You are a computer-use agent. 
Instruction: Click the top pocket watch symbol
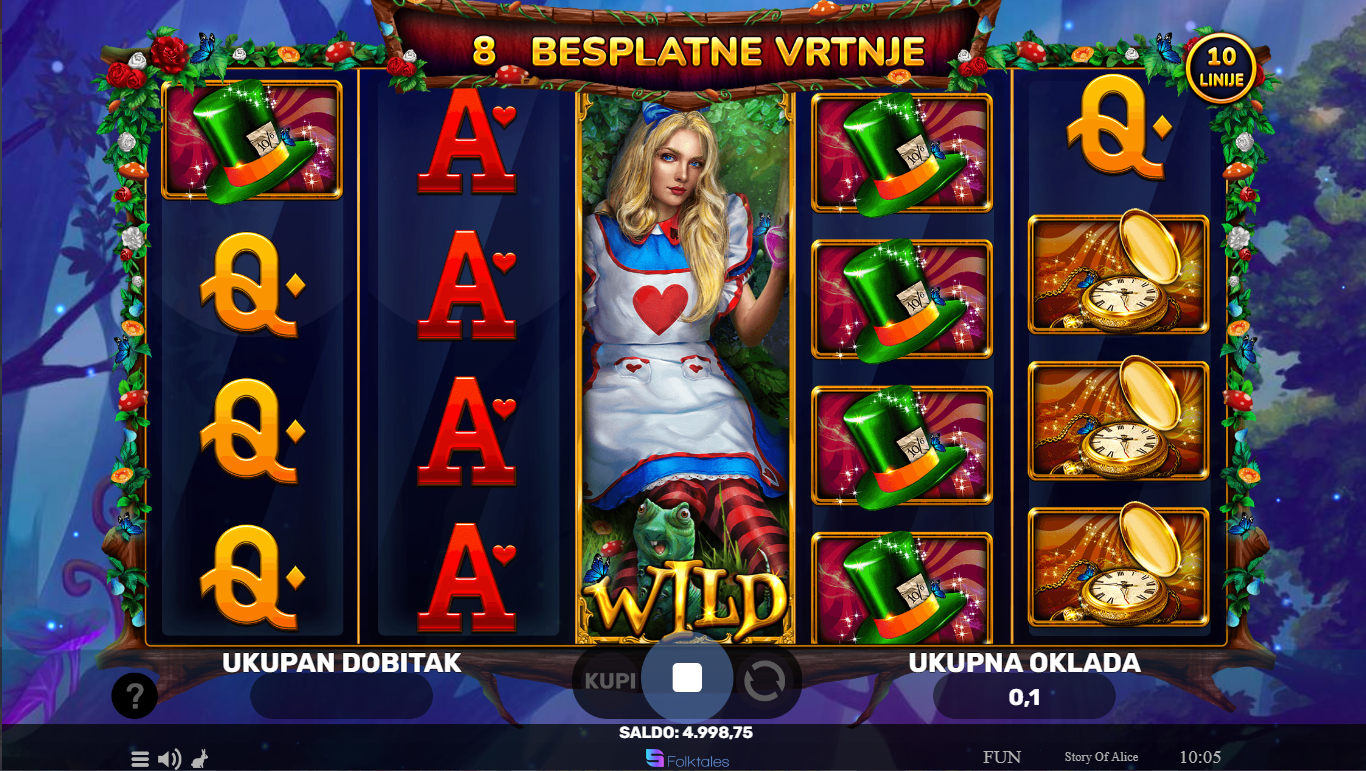(x=1119, y=274)
